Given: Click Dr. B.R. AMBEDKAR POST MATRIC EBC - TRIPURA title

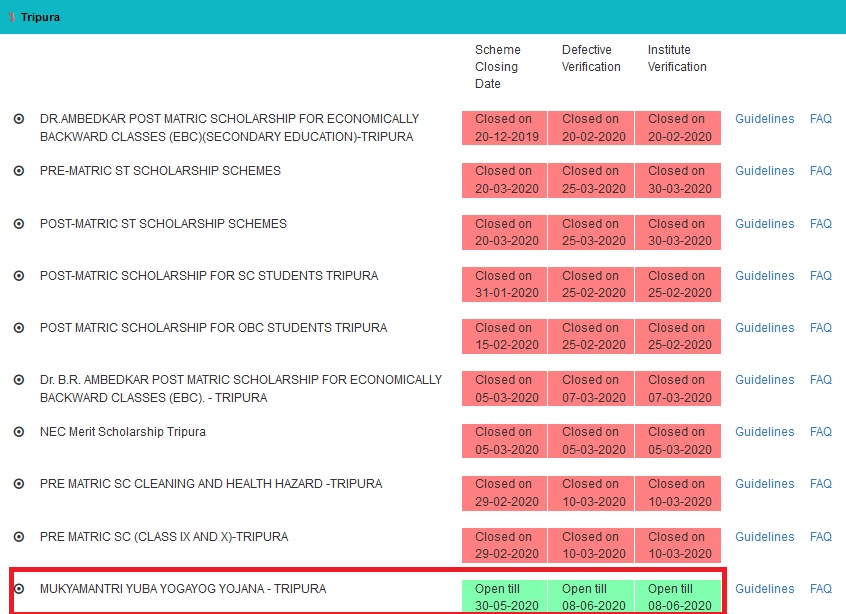Looking at the screenshot, I should 241,389.
